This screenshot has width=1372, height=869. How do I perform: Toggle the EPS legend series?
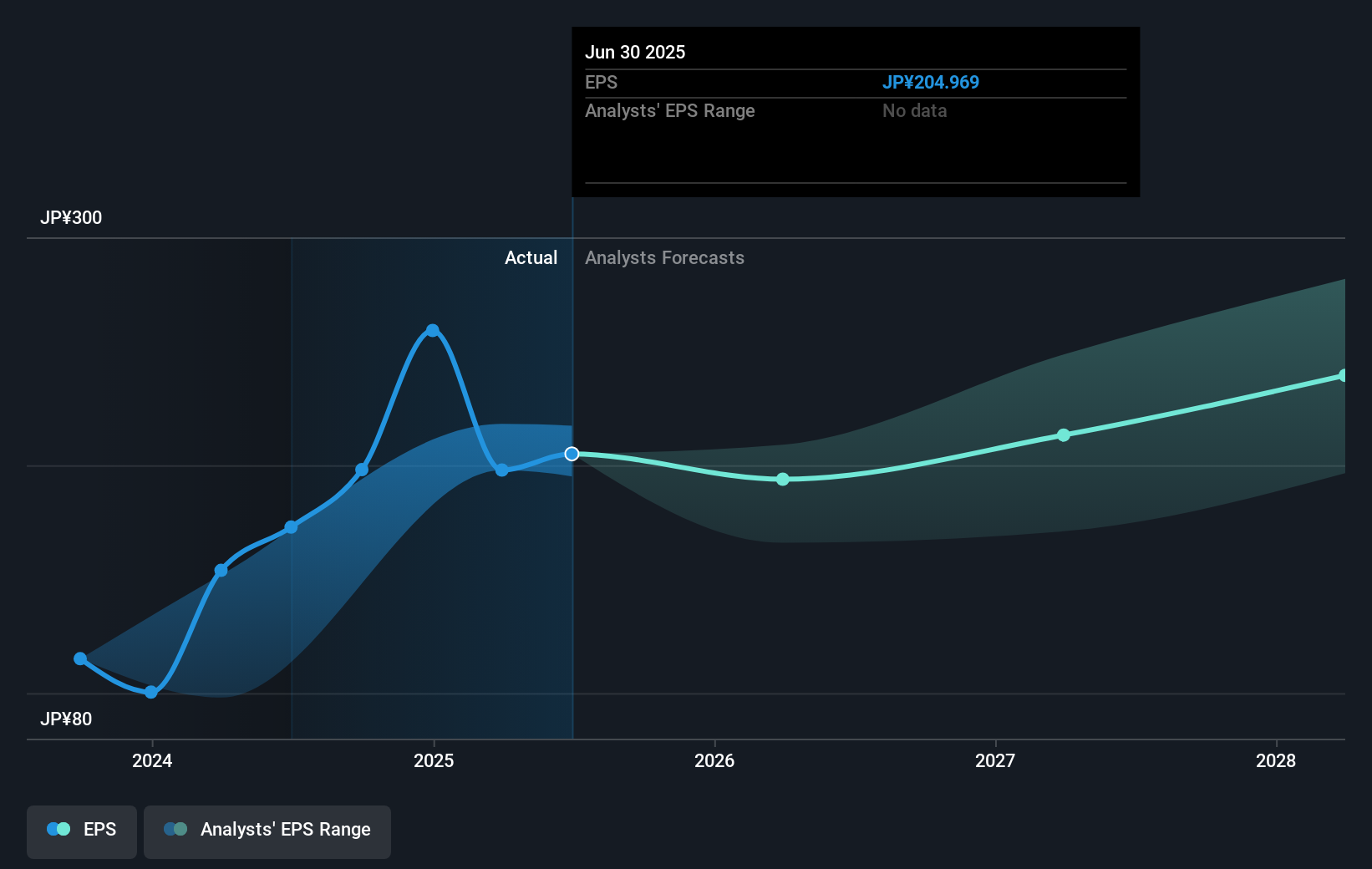[x=82, y=831]
